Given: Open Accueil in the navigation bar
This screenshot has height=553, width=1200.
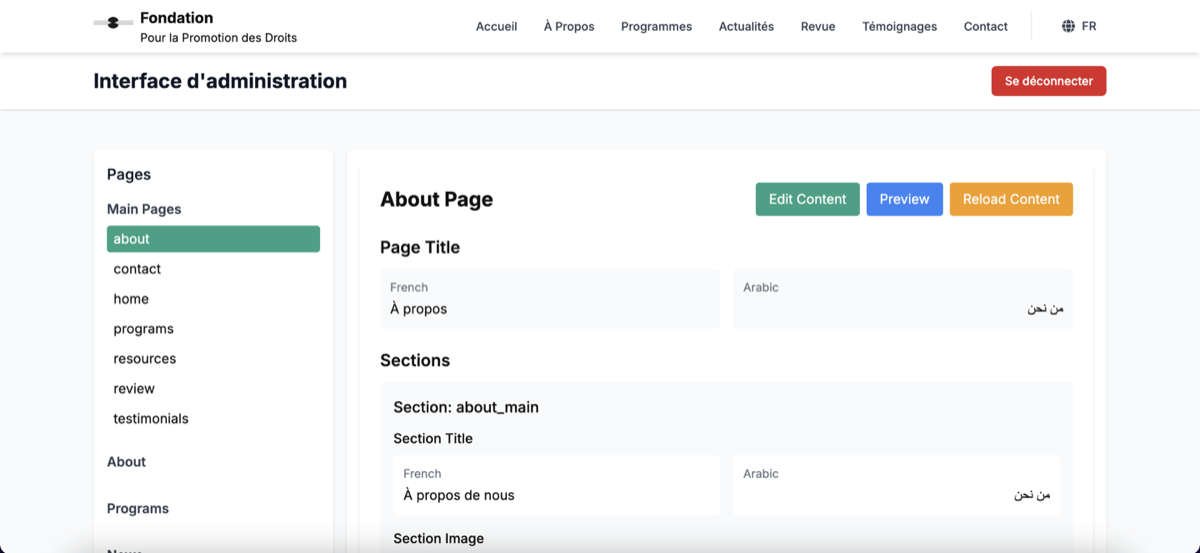Looking at the screenshot, I should (496, 26).
